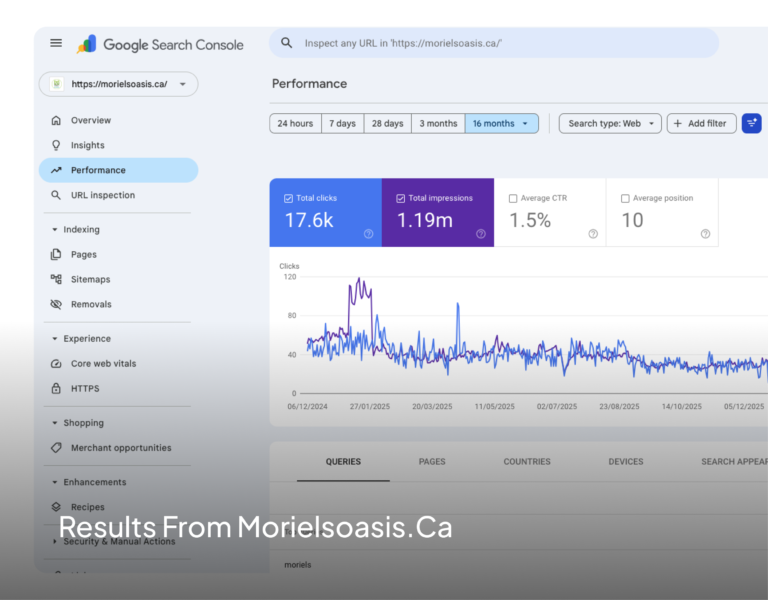This screenshot has width=768, height=600.
Task: Click the search magnifier icon in URL bar
Action: (287, 43)
